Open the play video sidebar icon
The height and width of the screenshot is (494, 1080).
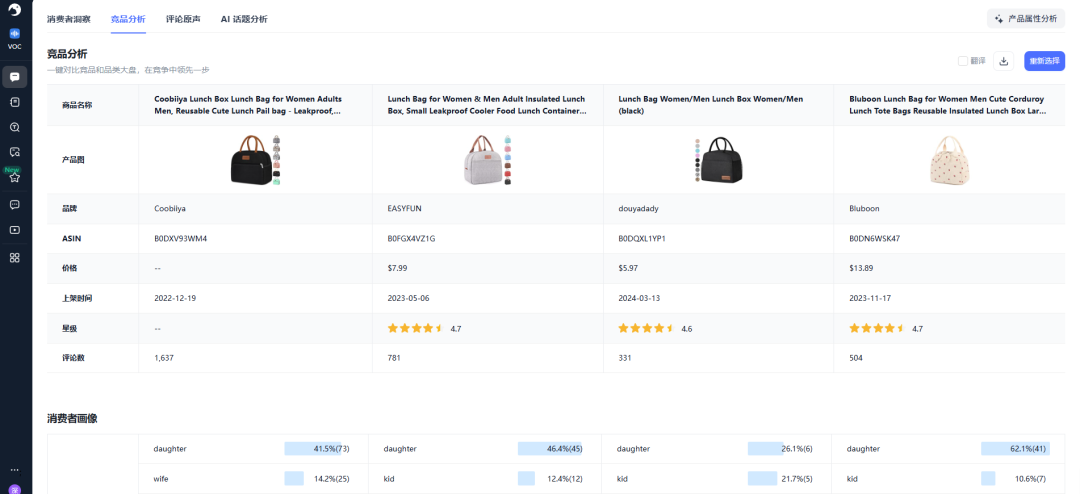tap(15, 230)
